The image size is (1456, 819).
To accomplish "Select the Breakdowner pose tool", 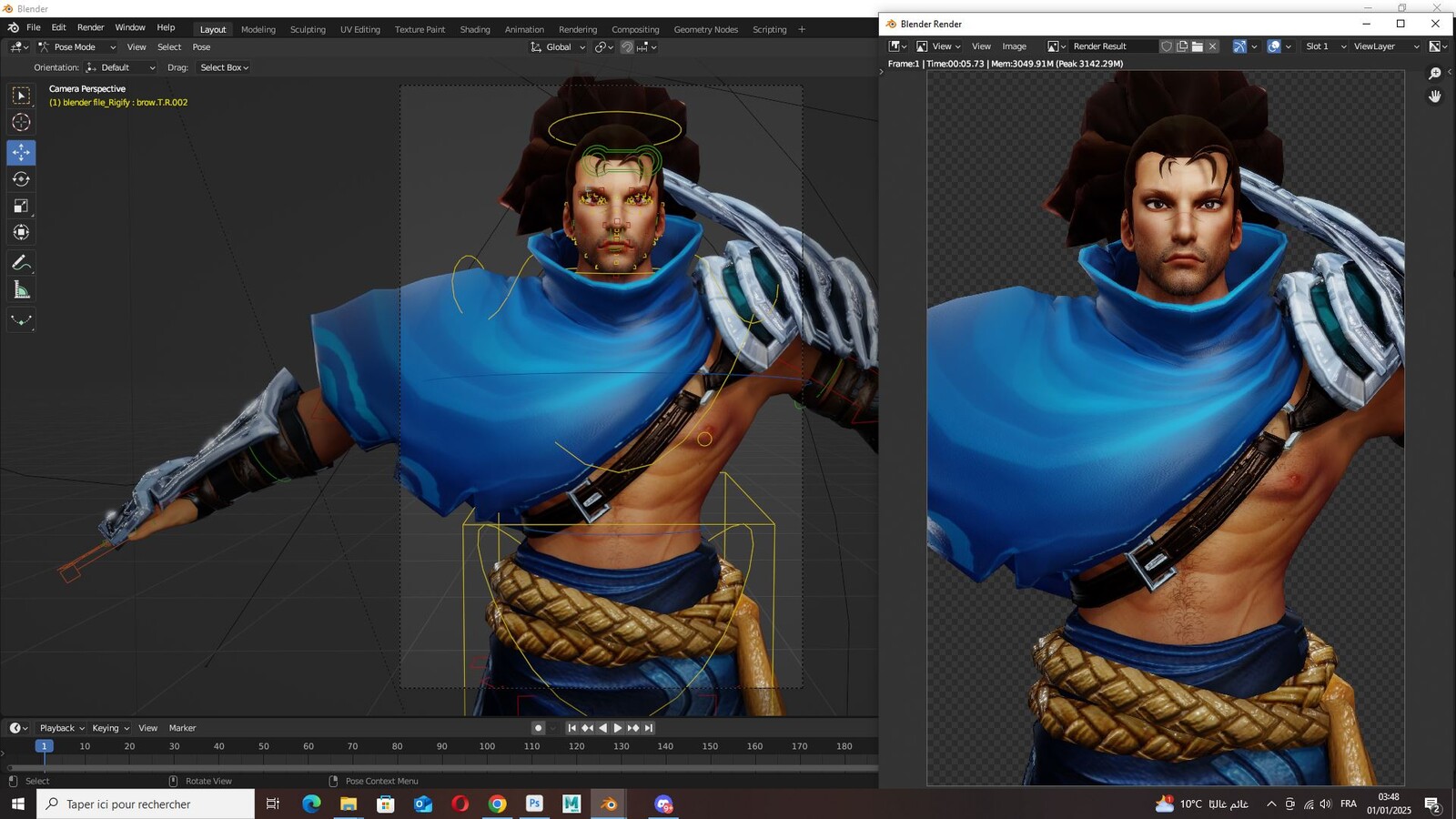I will coord(21,320).
